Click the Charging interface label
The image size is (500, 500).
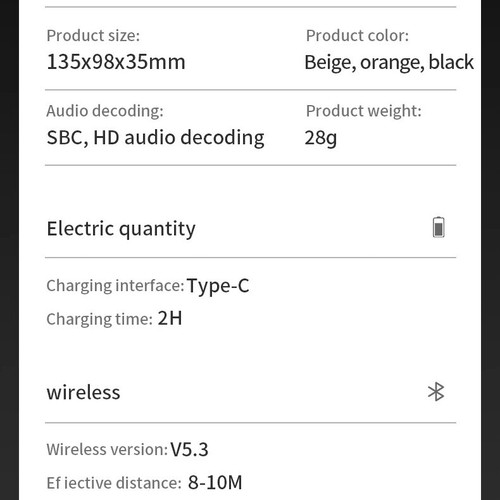115,286
